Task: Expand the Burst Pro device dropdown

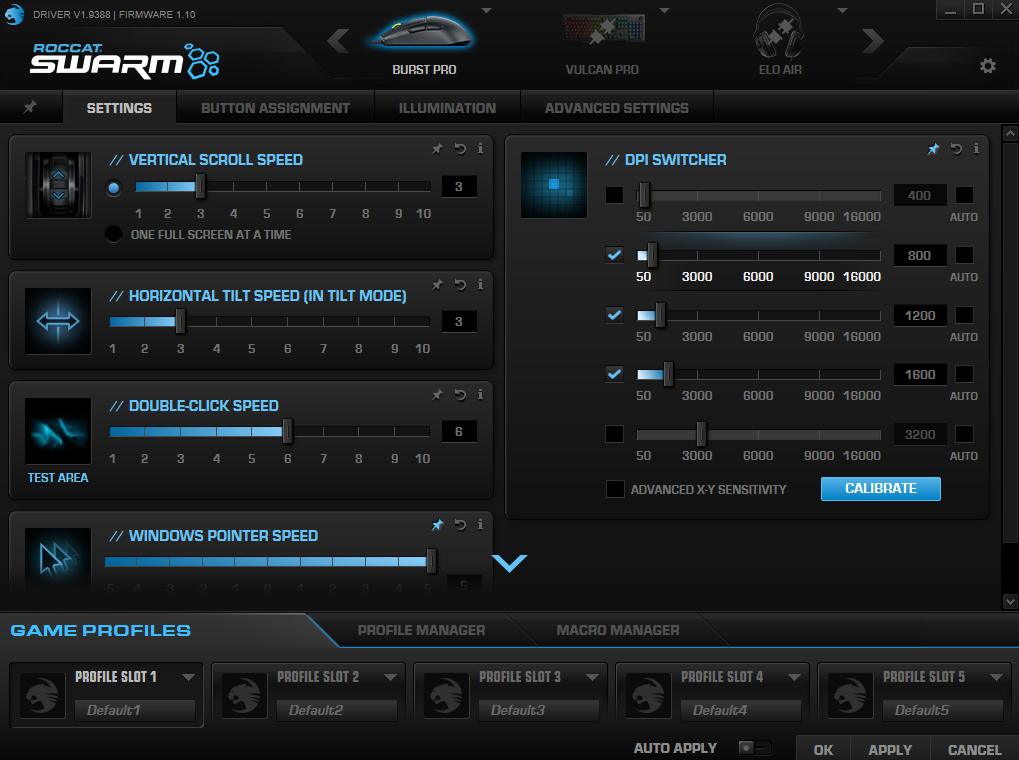Action: tap(486, 10)
